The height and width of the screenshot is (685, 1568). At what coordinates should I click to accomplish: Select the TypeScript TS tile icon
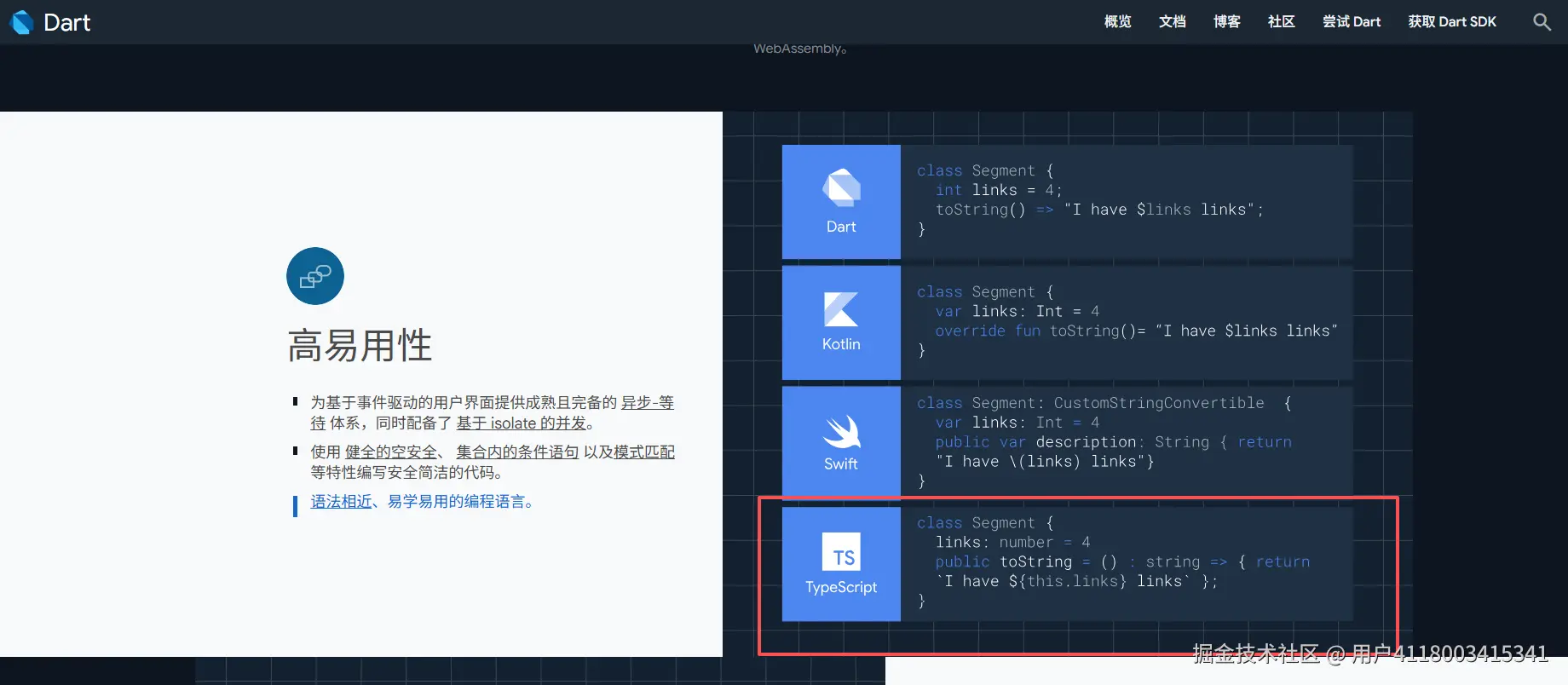click(841, 551)
